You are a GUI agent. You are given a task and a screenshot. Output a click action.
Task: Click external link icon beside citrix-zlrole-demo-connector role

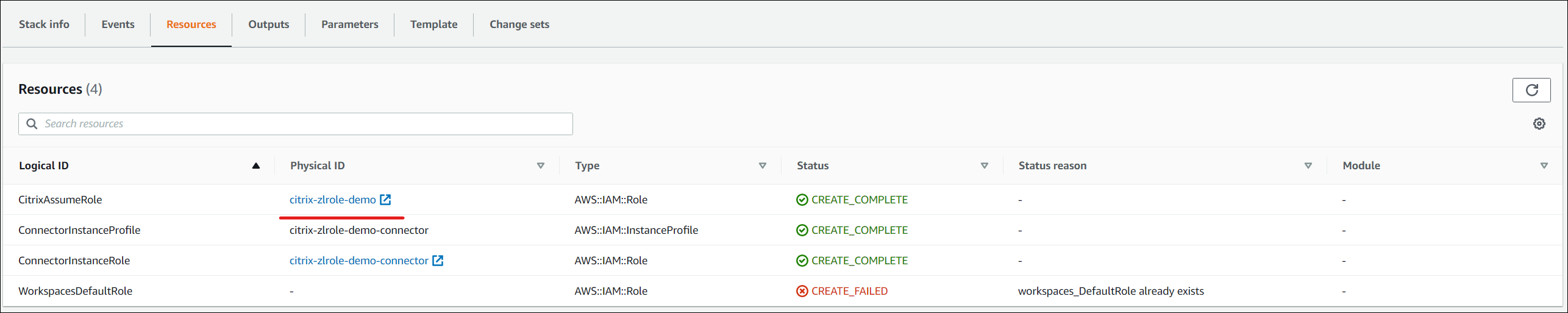(438, 261)
